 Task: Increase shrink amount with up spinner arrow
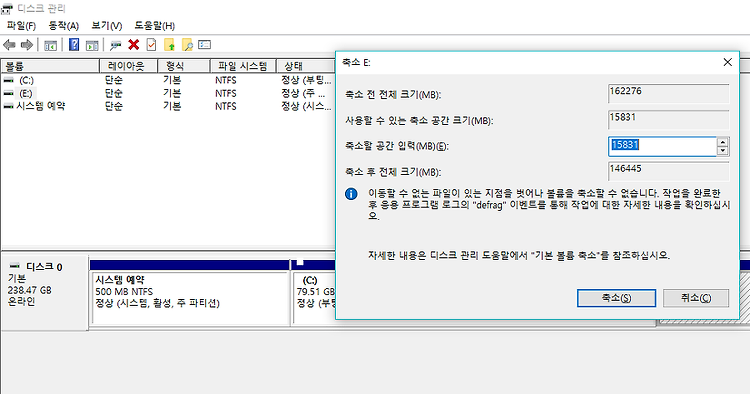pos(723,142)
